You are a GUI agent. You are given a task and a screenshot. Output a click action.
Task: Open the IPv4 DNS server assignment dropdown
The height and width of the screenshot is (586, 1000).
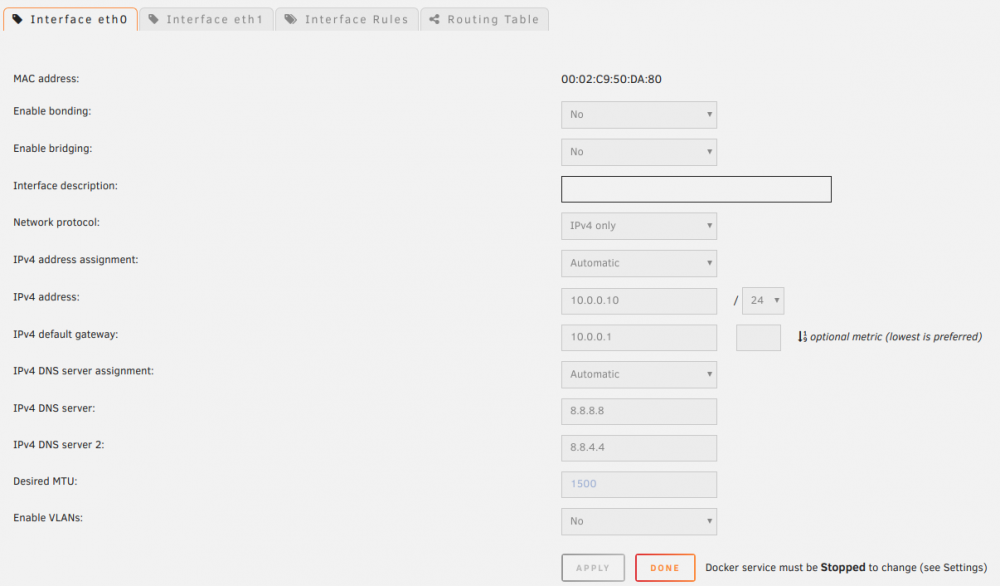[638, 374]
